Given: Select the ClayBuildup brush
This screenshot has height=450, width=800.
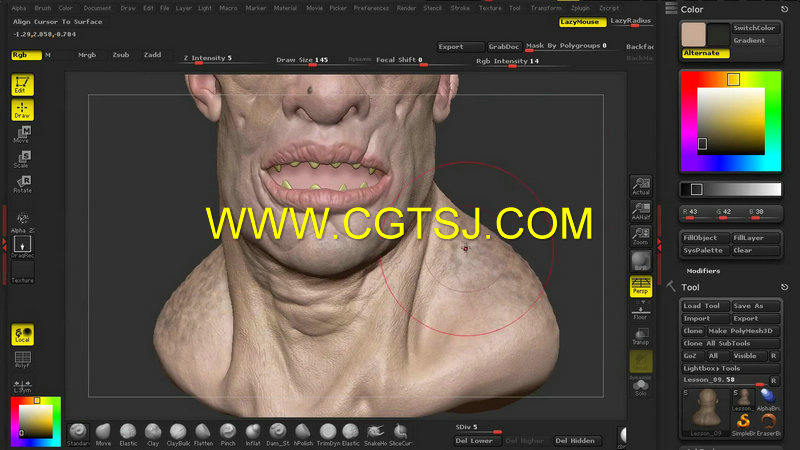Looking at the screenshot, I should (x=178, y=435).
